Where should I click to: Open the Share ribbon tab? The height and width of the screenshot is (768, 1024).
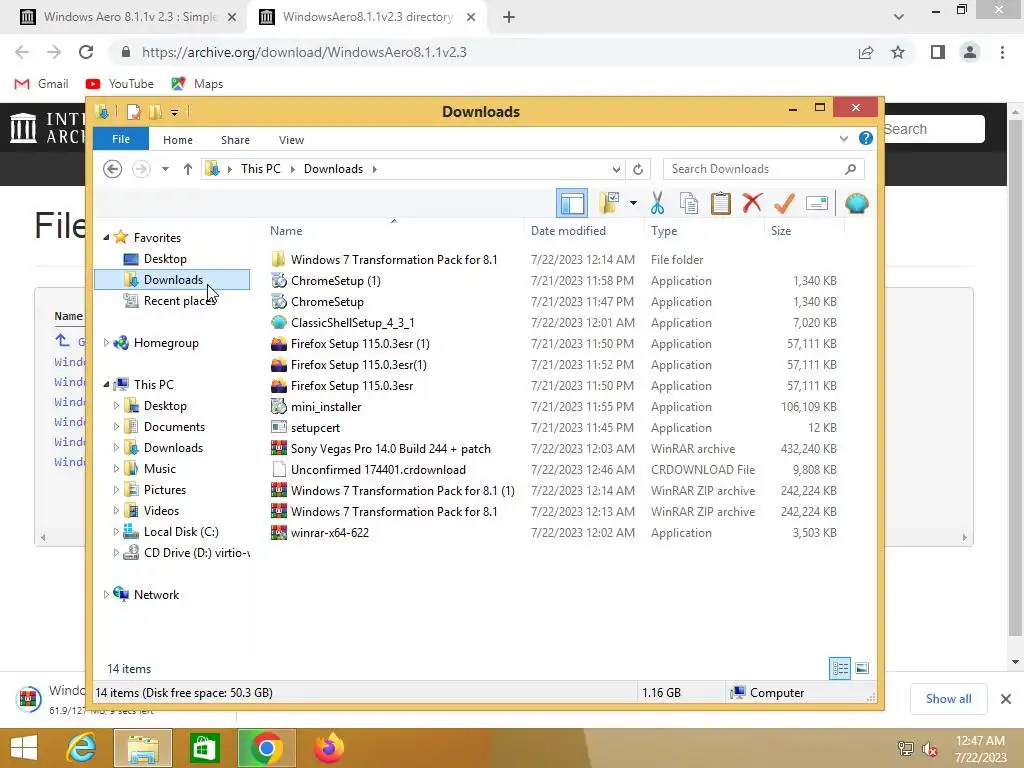235,140
